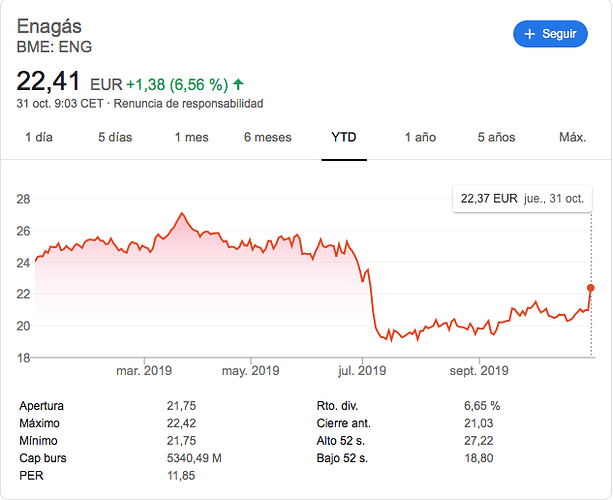Switch chart to 1 año

click(x=420, y=137)
